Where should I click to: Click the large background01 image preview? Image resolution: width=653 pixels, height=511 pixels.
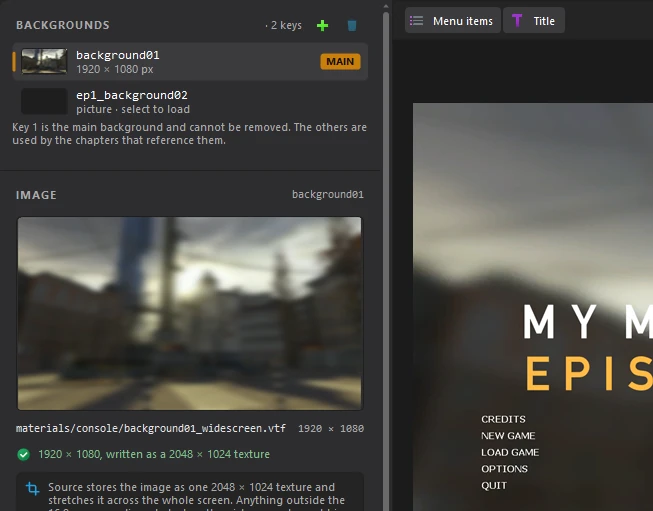click(190, 313)
